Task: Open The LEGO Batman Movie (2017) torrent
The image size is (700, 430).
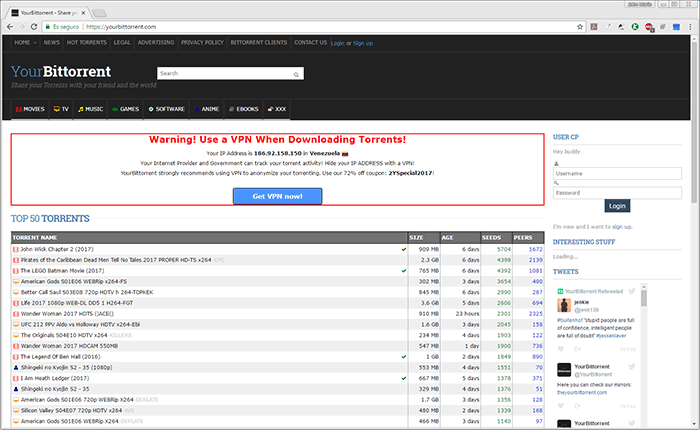Action: tap(62, 271)
